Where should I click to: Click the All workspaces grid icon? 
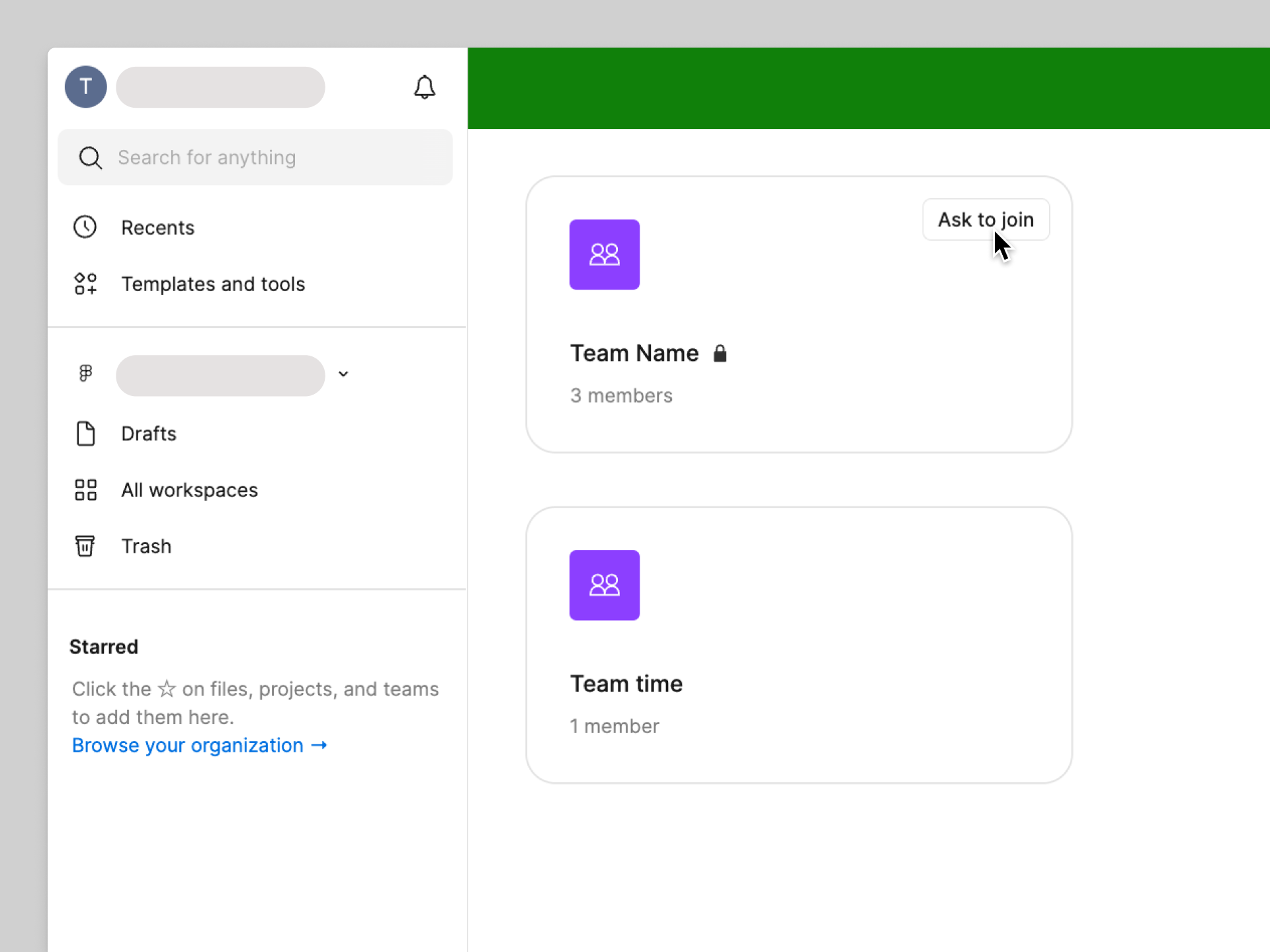(85, 490)
